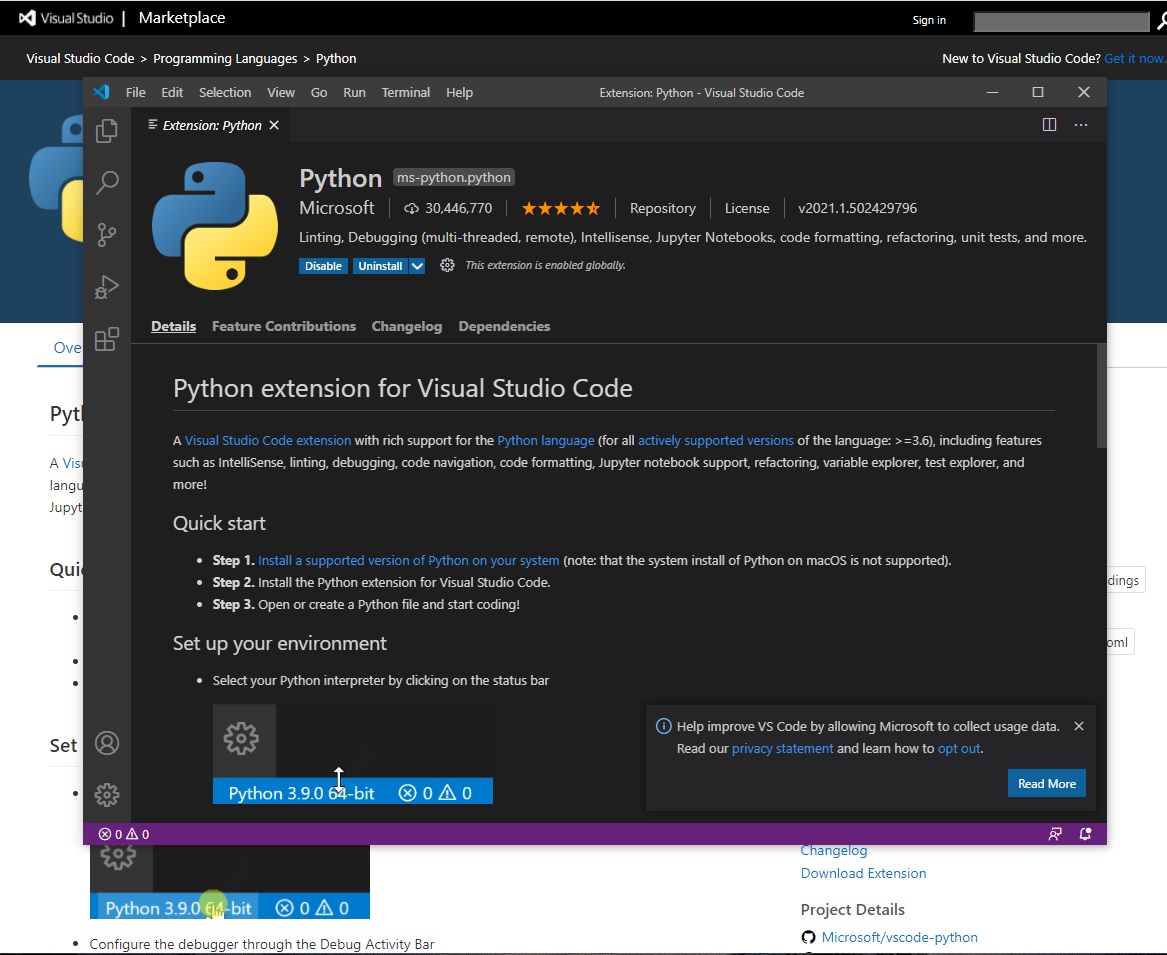Open the opt out link
Image resolution: width=1167 pixels, height=955 pixels.
click(x=959, y=749)
